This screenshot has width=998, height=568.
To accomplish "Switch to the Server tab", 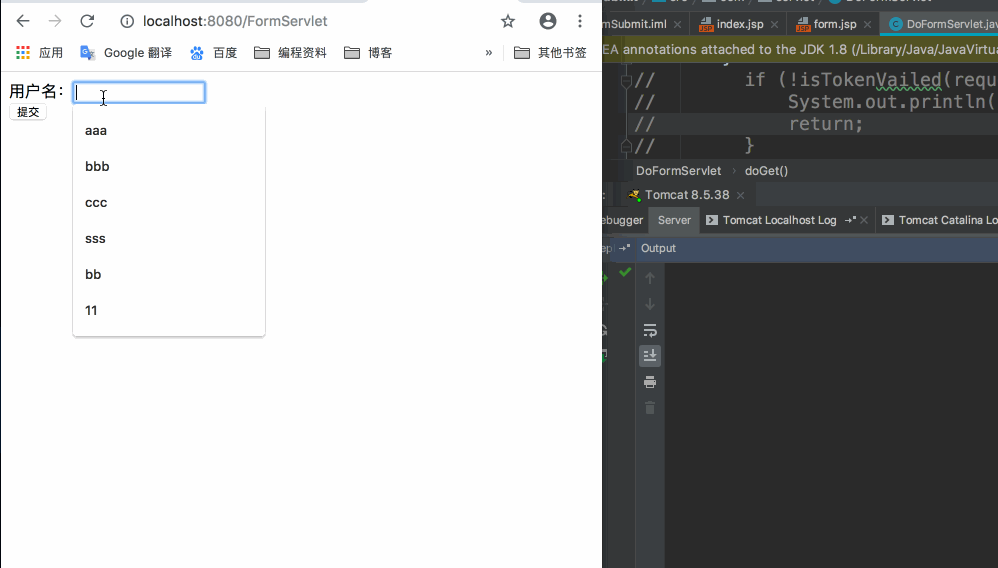I will coord(674,220).
